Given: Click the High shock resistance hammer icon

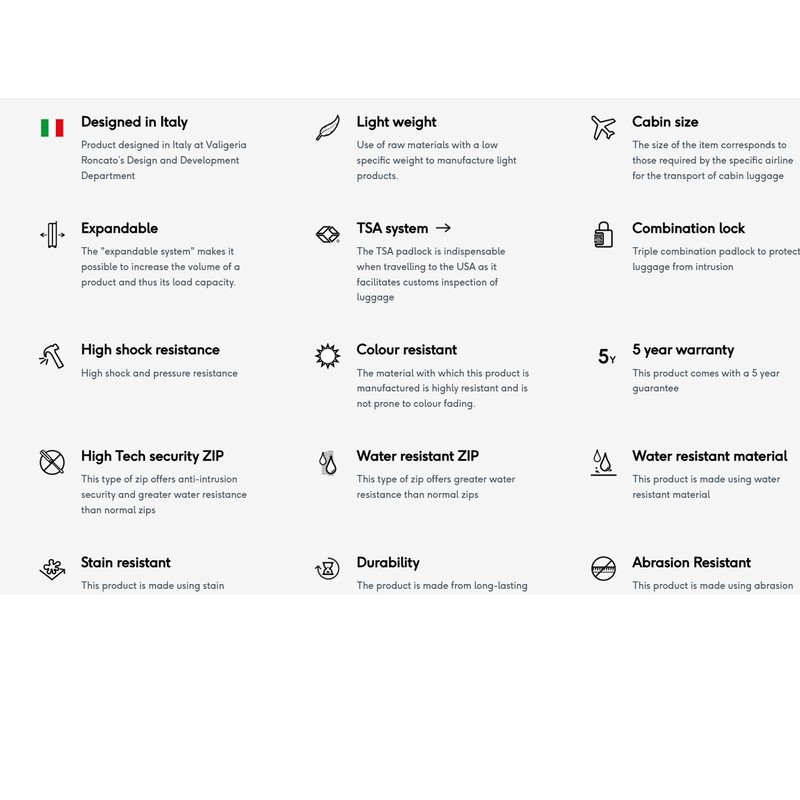Looking at the screenshot, I should tap(52, 356).
